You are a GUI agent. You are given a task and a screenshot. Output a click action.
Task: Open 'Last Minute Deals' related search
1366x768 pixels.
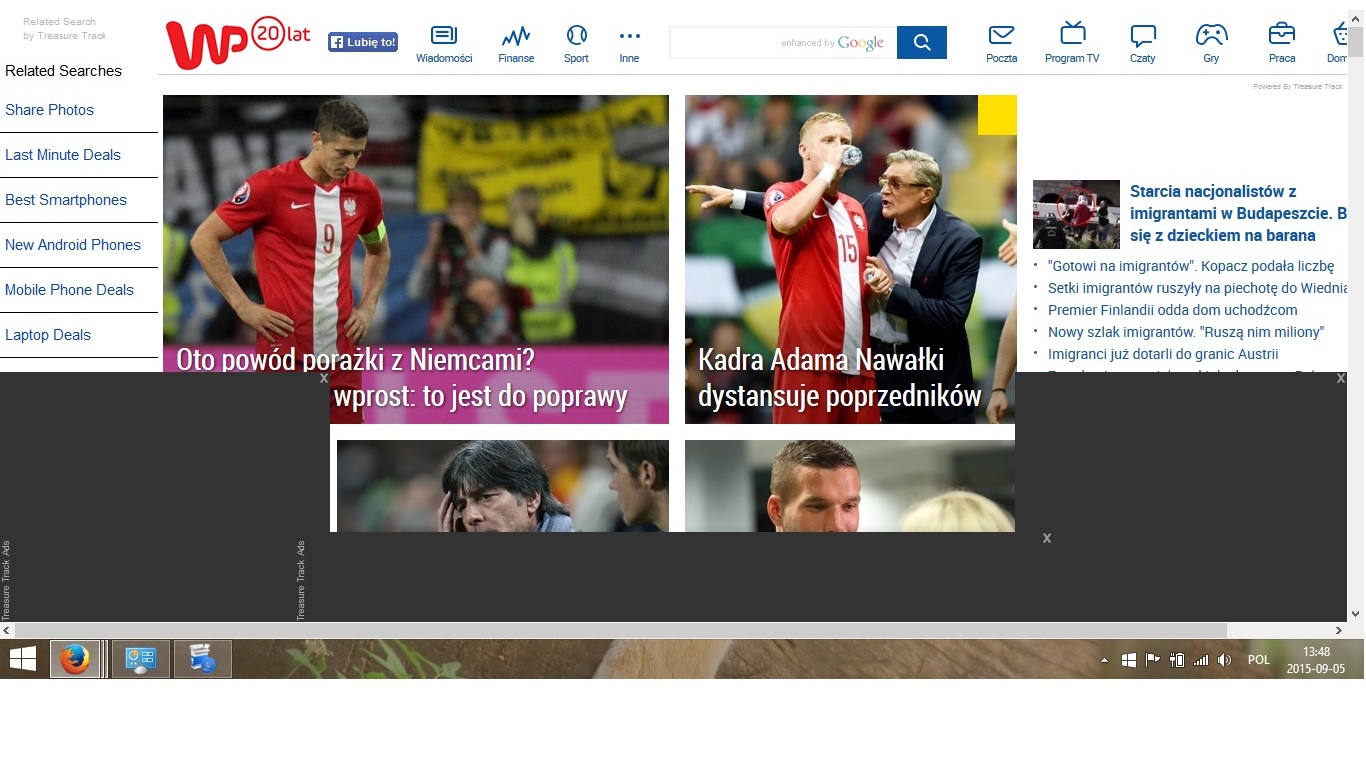(x=63, y=155)
